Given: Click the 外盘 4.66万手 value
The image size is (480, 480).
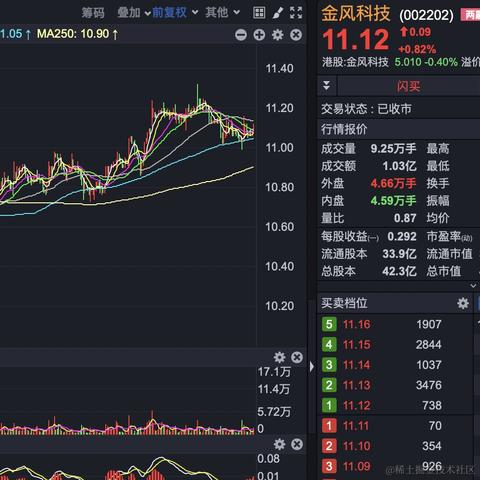Looking at the screenshot, I should coord(394,183).
